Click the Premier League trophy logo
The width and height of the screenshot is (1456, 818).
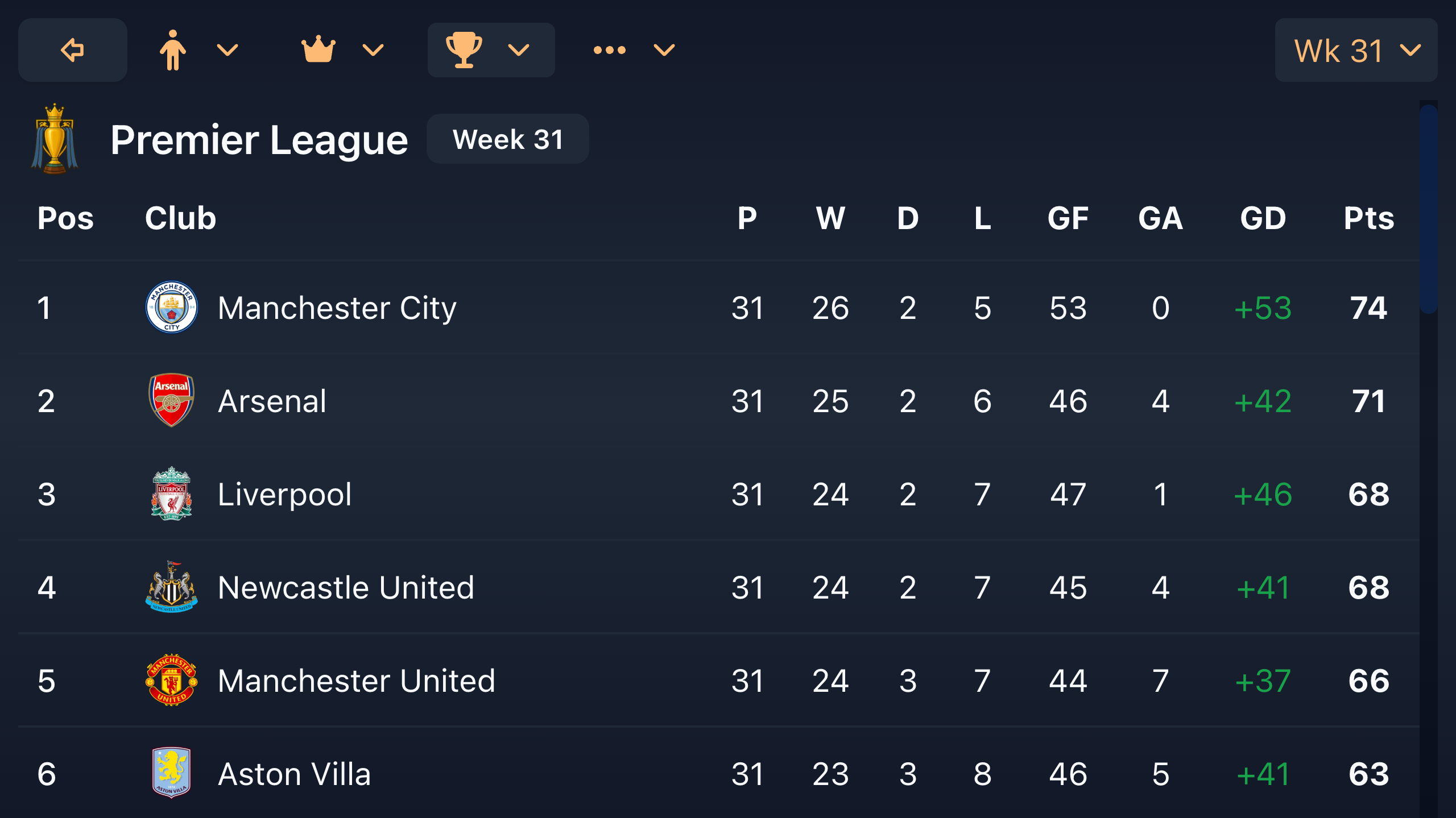tap(55, 139)
